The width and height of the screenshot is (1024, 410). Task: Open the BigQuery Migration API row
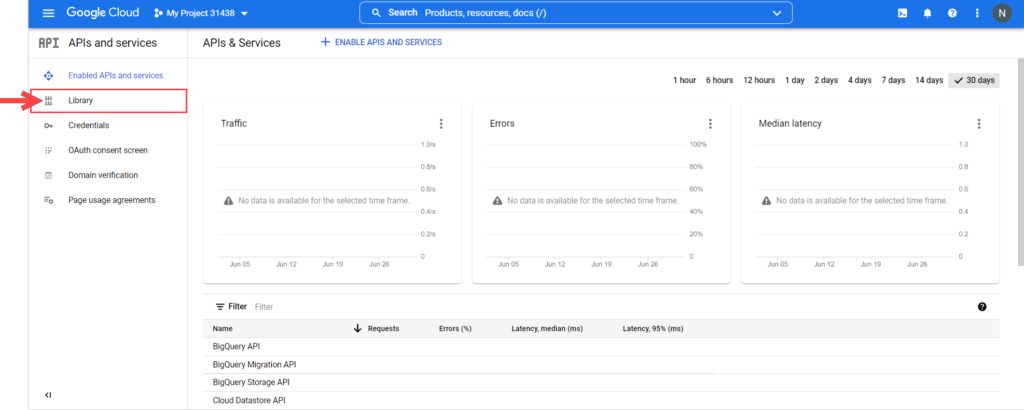pyautogui.click(x=601, y=364)
